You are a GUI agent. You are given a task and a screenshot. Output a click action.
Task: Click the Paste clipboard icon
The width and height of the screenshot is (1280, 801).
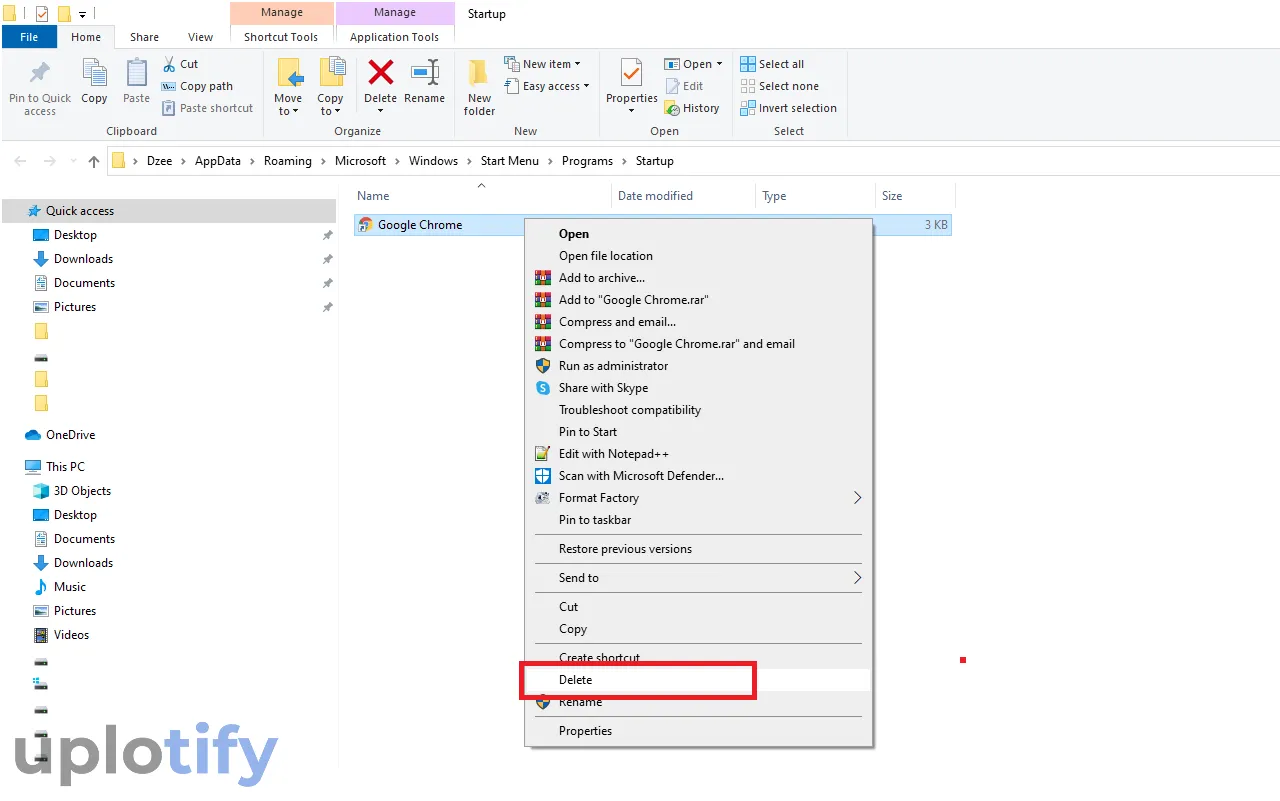[x=136, y=74]
